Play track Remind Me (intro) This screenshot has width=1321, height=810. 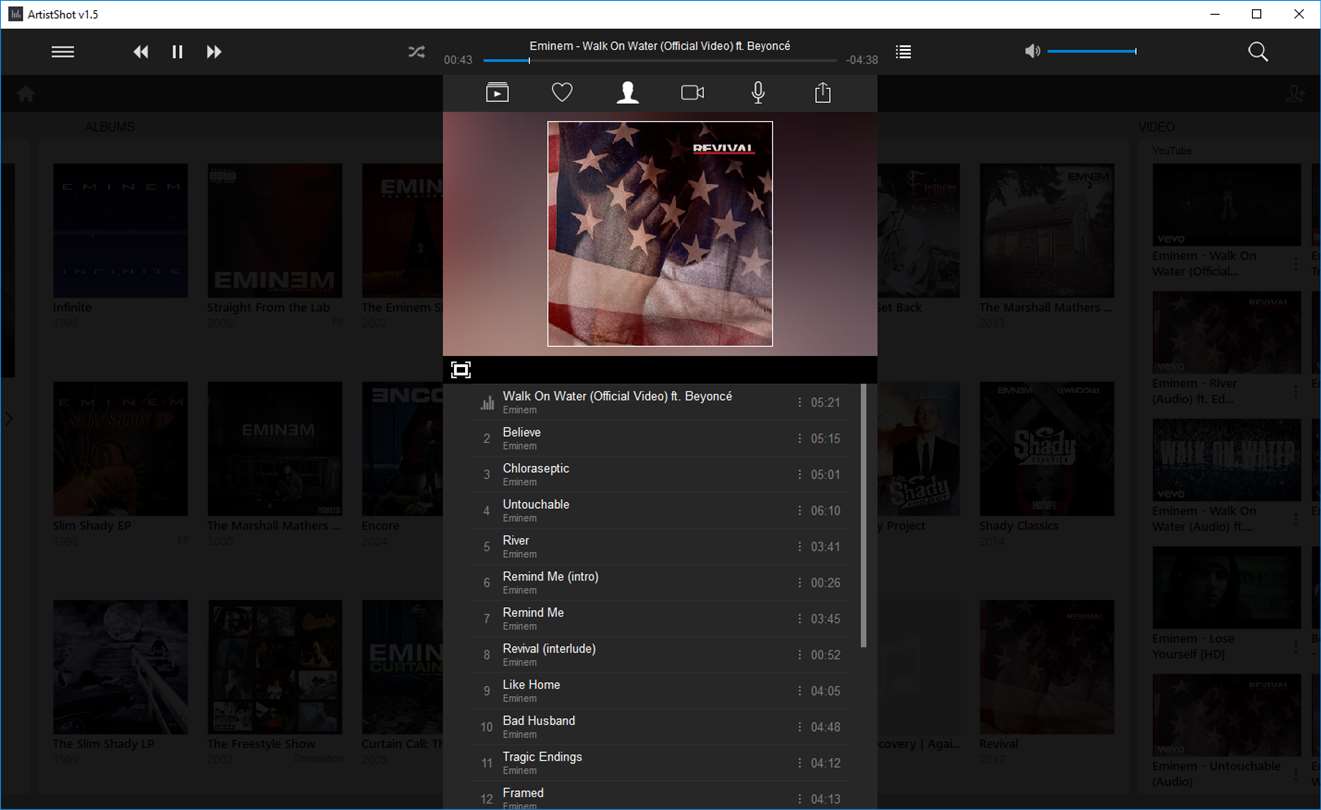pyautogui.click(x=659, y=583)
